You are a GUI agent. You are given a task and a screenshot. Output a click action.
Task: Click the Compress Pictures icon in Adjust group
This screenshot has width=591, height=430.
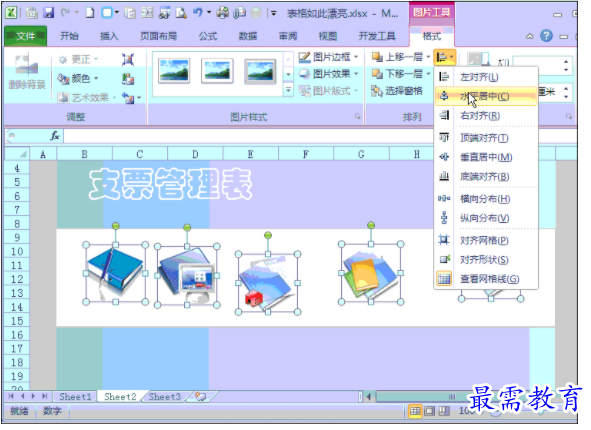(x=128, y=60)
